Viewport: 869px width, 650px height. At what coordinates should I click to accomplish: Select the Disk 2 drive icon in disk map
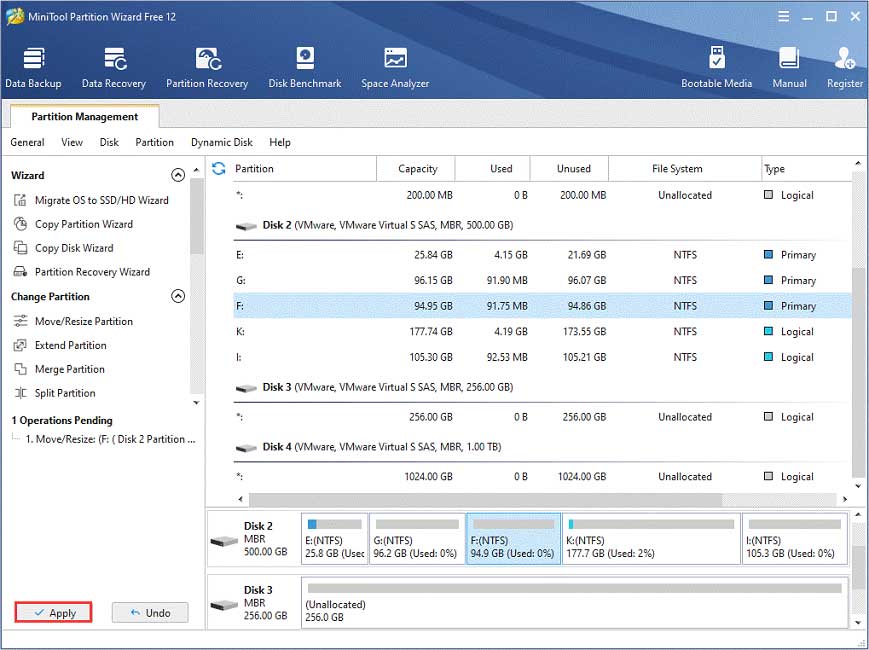point(224,540)
